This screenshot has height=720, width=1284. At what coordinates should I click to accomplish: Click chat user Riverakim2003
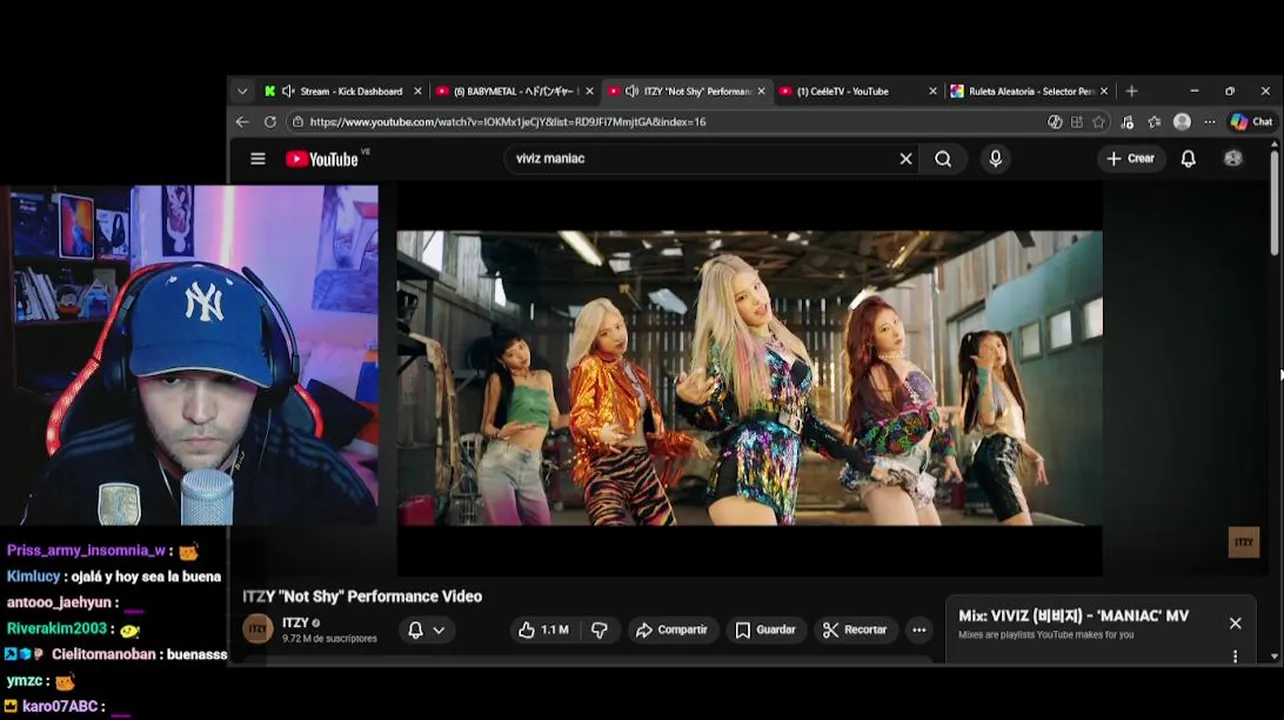click(56, 629)
